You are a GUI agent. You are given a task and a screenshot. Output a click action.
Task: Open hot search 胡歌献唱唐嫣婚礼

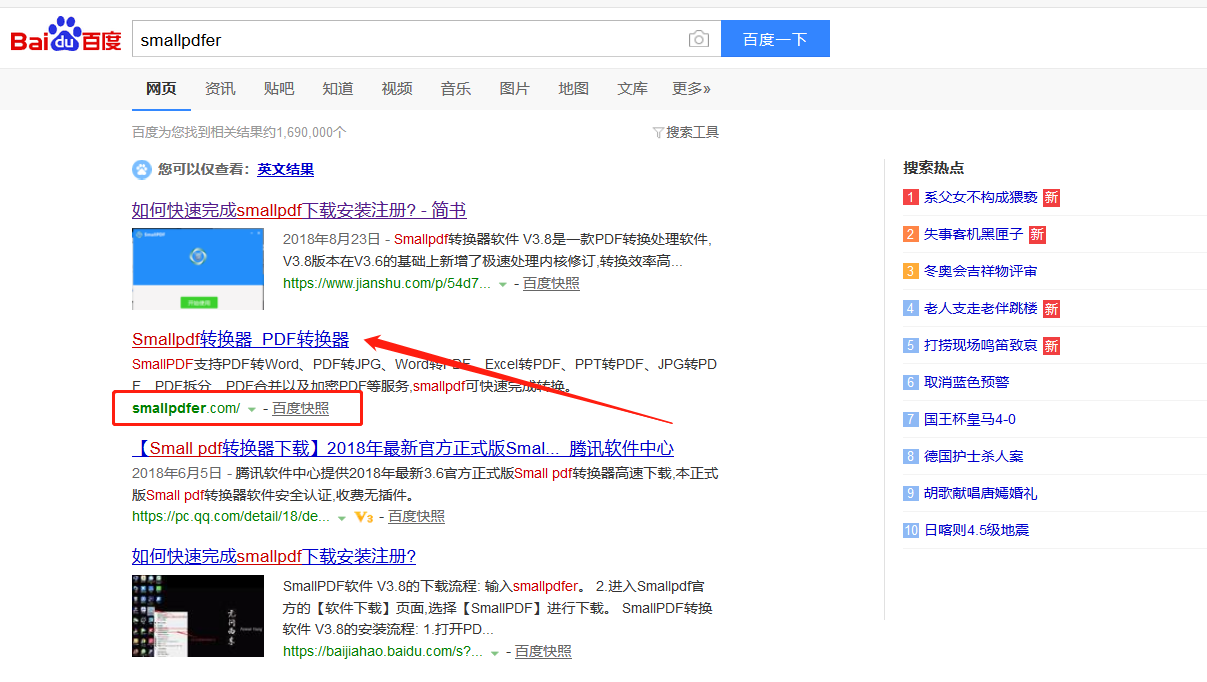point(981,494)
